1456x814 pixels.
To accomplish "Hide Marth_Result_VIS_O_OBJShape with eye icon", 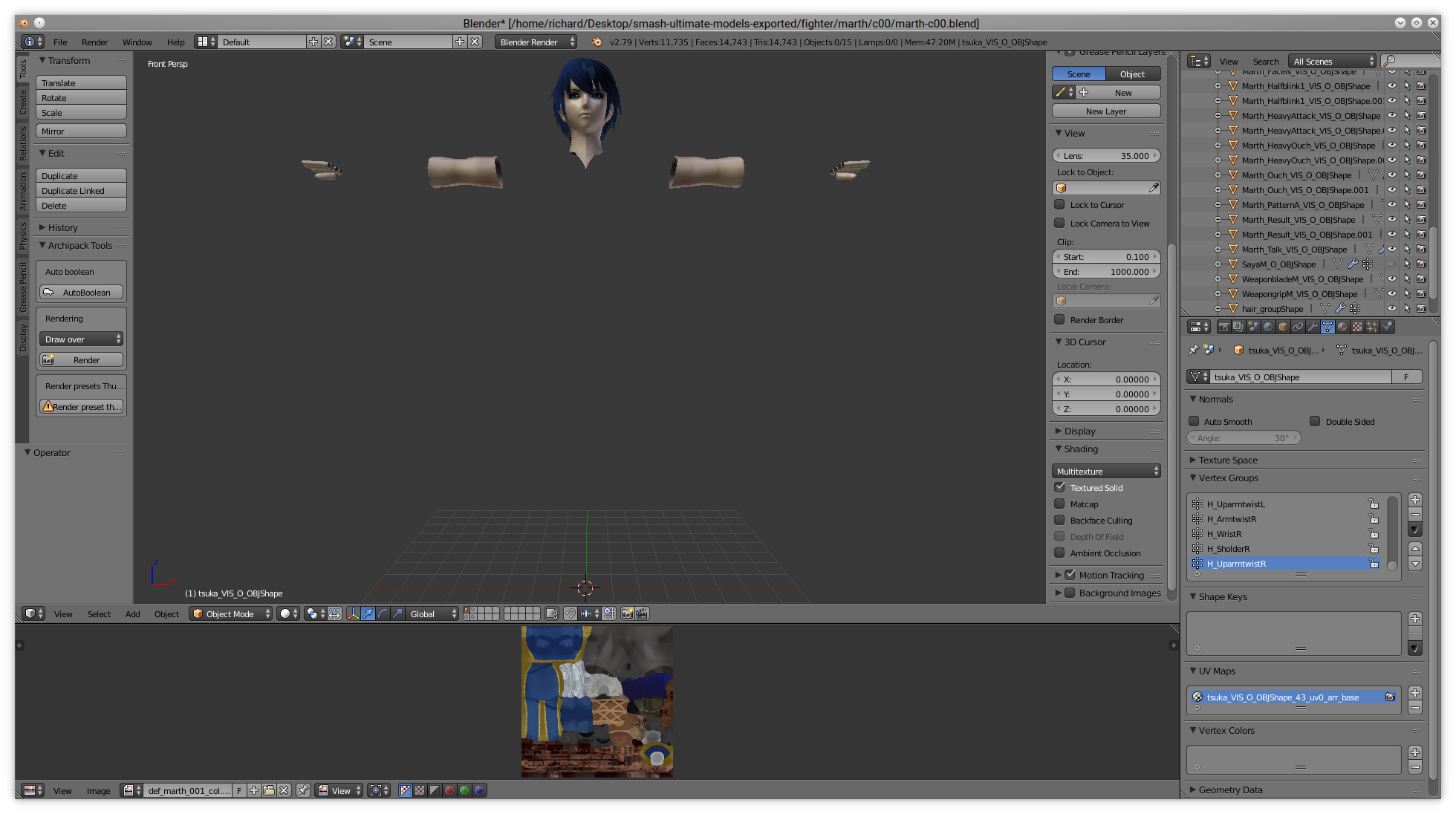I will 1392,219.
